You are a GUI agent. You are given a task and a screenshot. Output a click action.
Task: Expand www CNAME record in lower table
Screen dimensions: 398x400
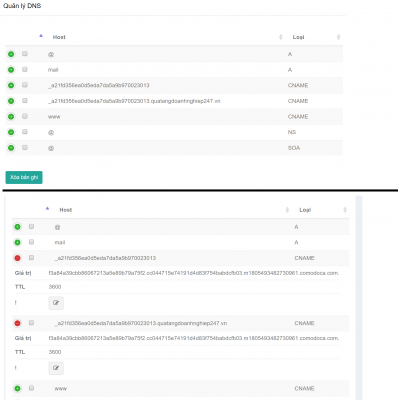(x=17, y=388)
